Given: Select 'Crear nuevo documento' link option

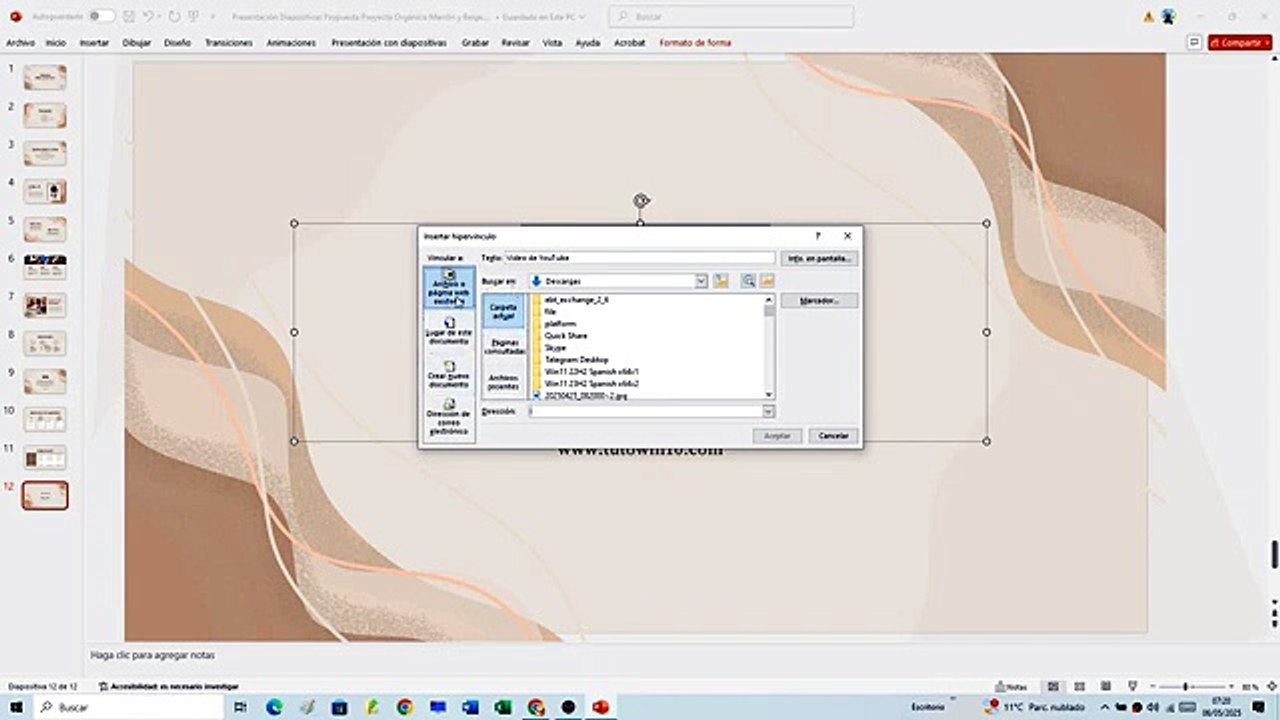Looking at the screenshot, I should click(449, 375).
